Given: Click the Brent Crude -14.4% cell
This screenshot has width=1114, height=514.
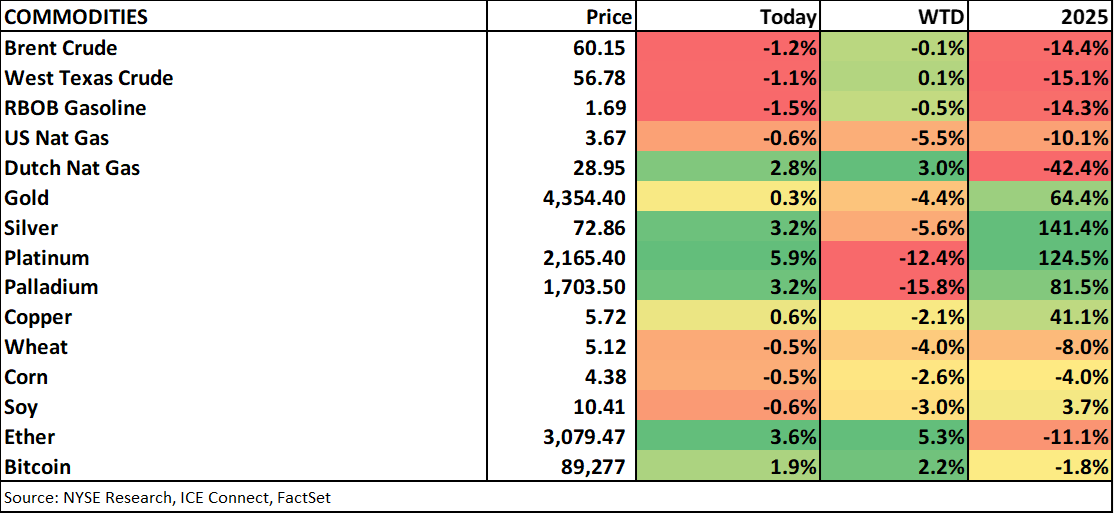Looking at the screenshot, I should click(x=1040, y=48).
